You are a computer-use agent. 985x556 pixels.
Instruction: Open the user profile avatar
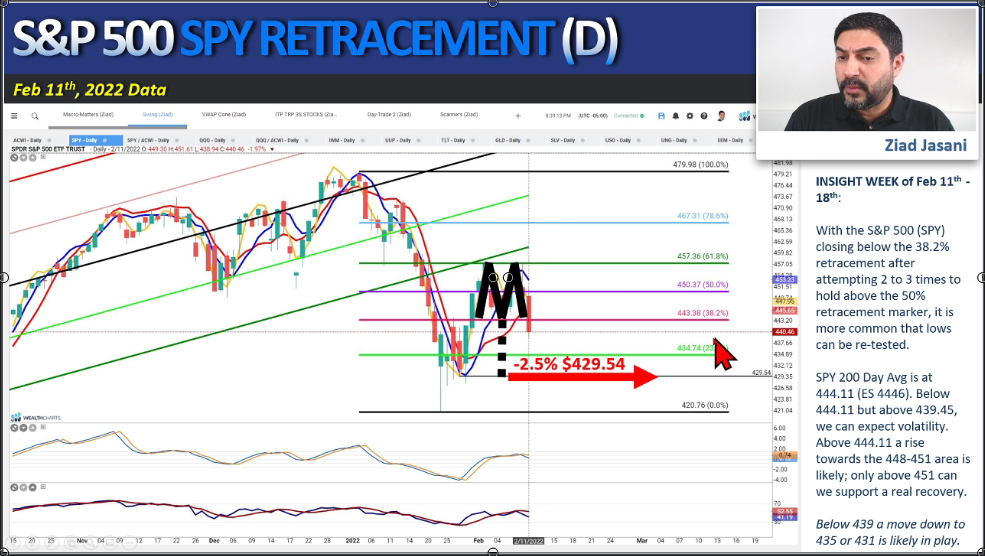722,116
